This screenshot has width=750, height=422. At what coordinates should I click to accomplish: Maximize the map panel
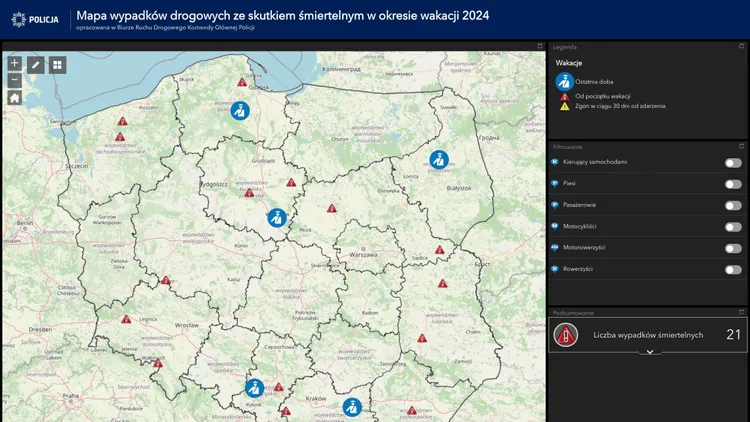(x=540, y=46)
